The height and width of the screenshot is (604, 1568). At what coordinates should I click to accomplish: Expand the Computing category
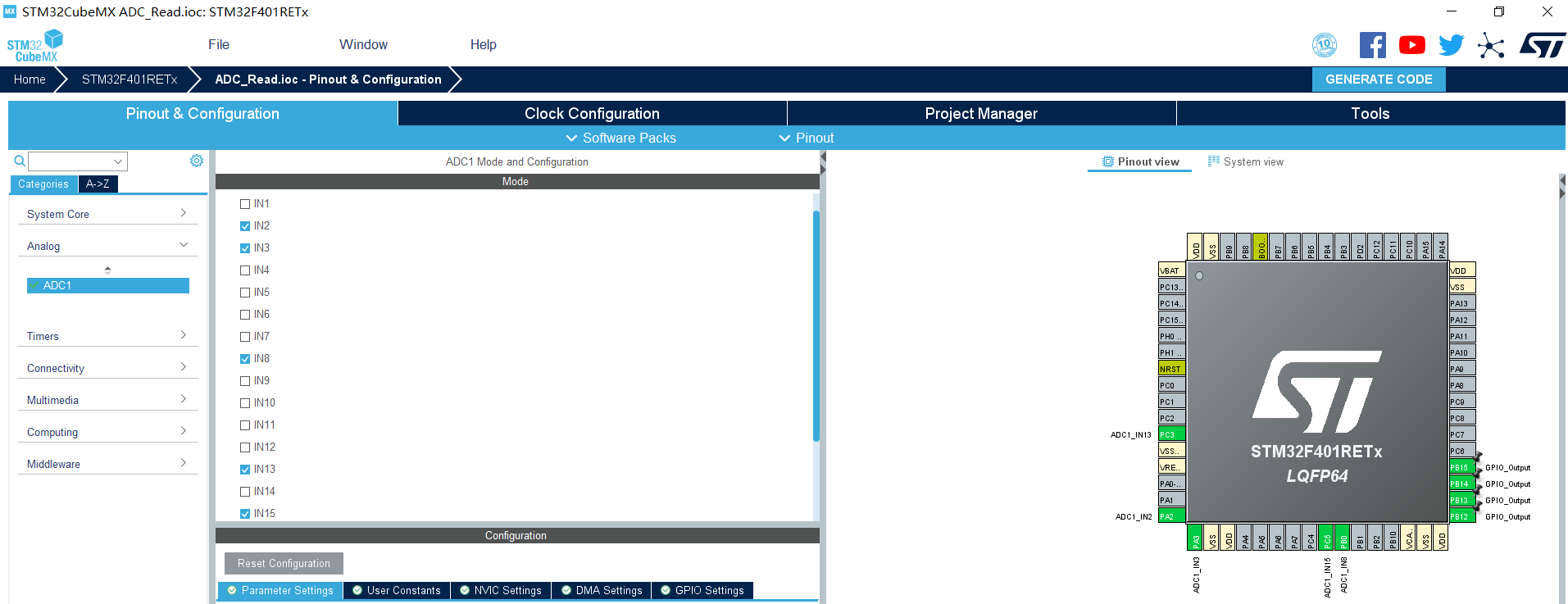107,432
